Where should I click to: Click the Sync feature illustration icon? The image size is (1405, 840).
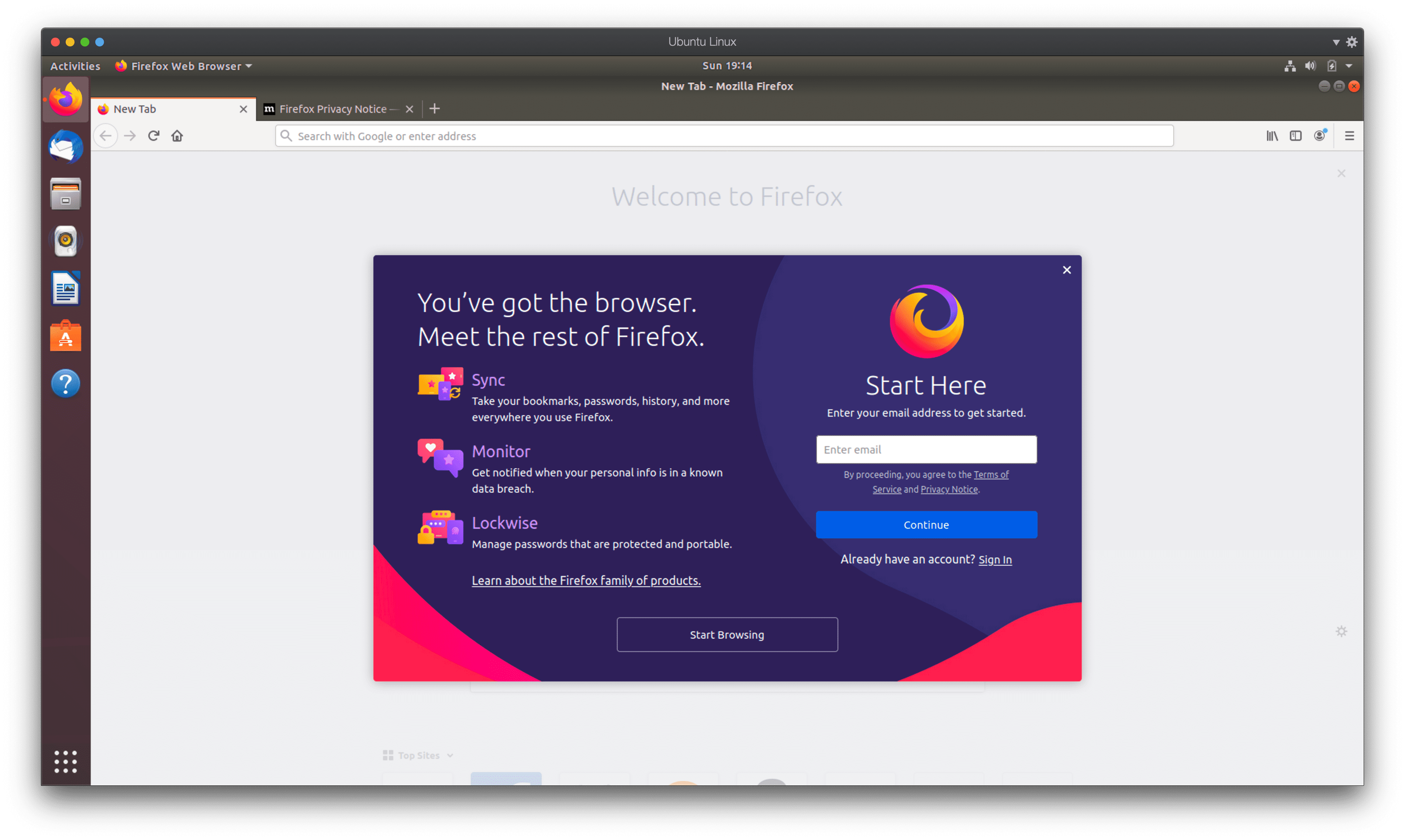[x=440, y=384]
